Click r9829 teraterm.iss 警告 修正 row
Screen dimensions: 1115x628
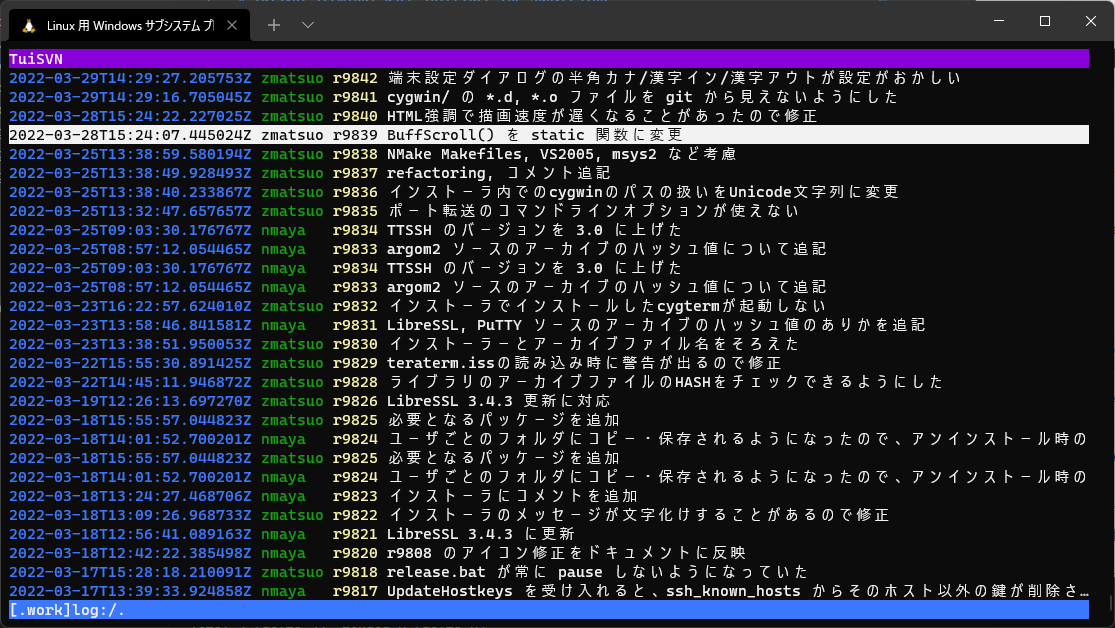click(x=549, y=363)
